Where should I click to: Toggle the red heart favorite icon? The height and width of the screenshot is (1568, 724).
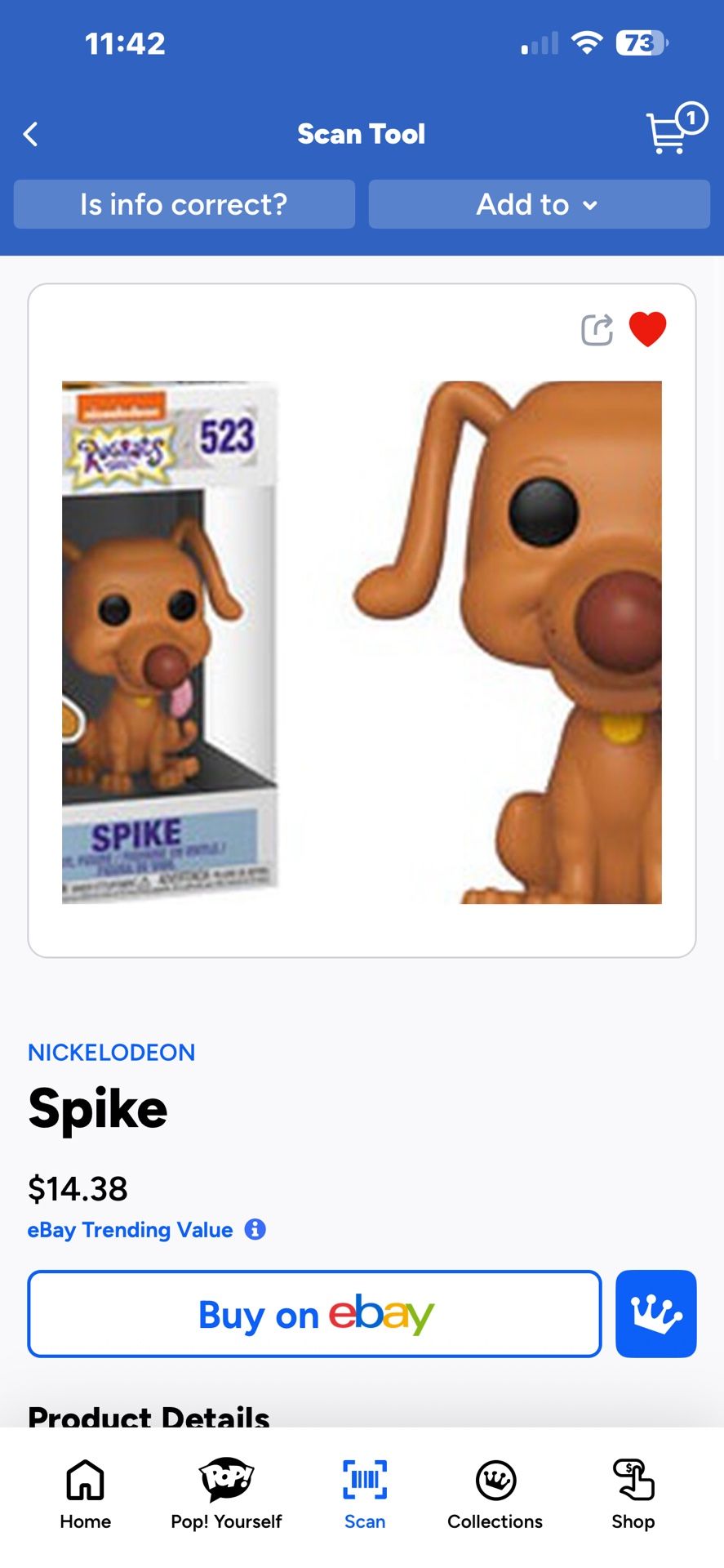point(647,329)
